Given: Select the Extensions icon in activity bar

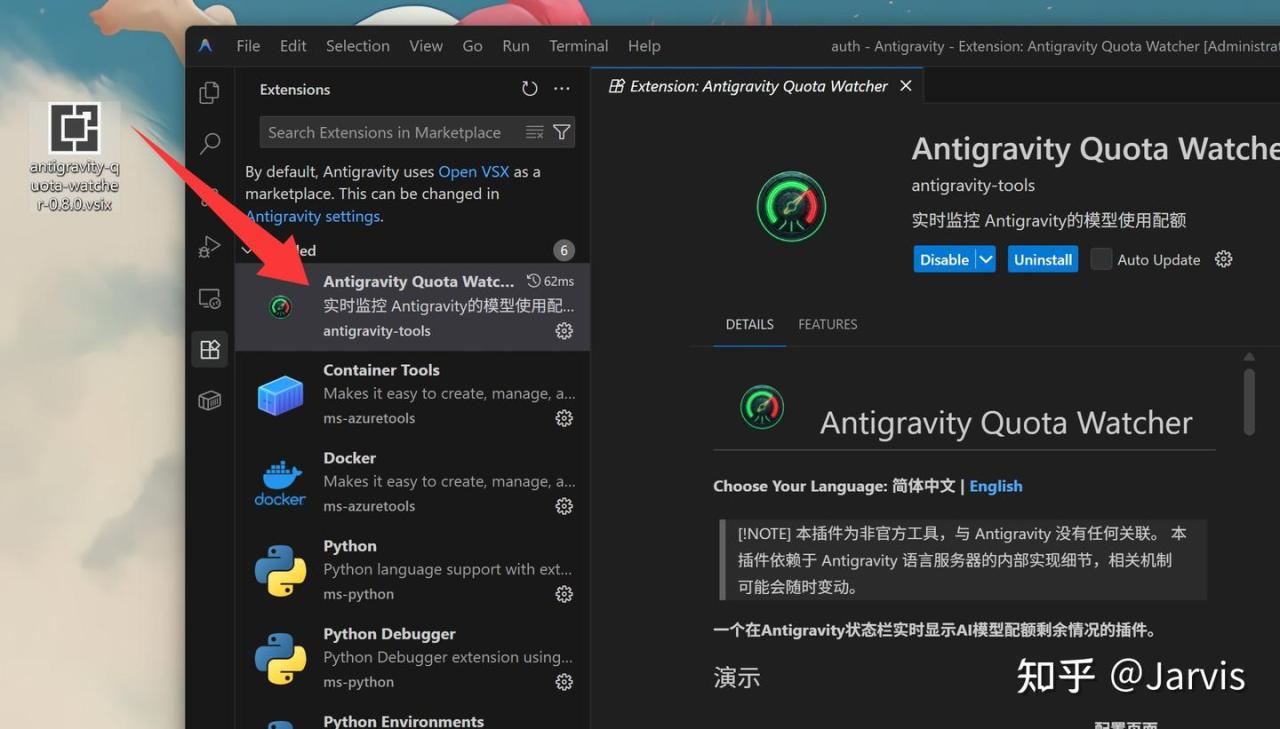Looking at the screenshot, I should tap(209, 349).
